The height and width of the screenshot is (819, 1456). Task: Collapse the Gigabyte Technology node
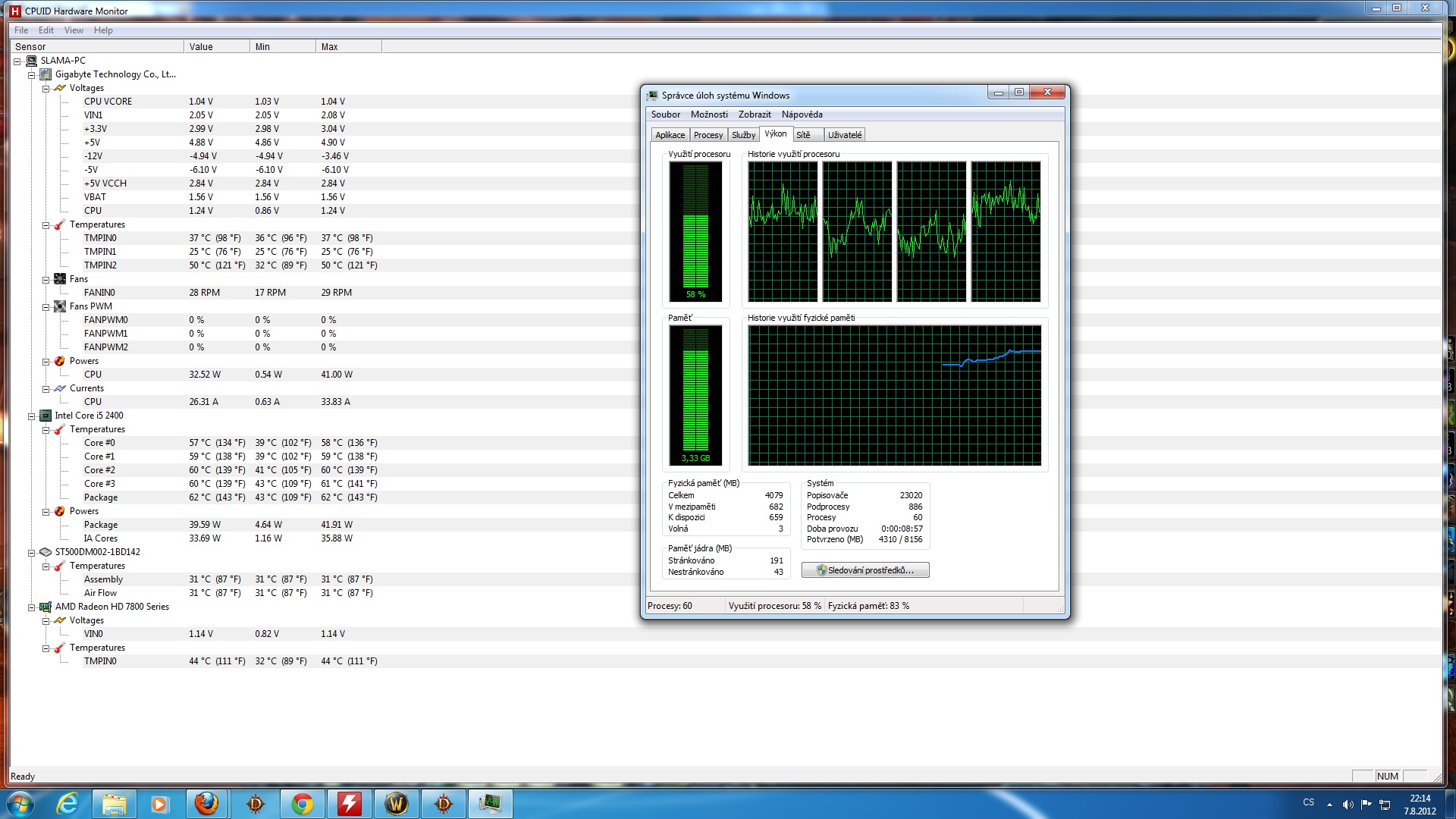point(31,75)
